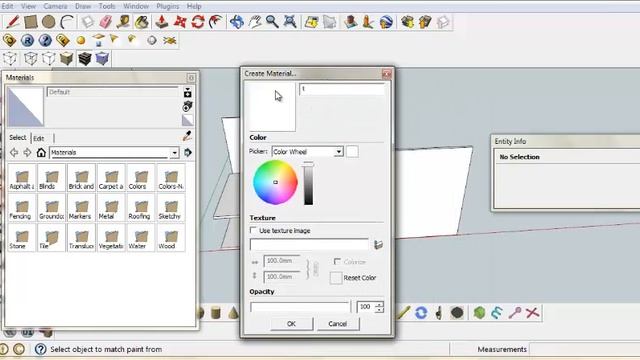Open the Roofing materials folder

[141, 208]
